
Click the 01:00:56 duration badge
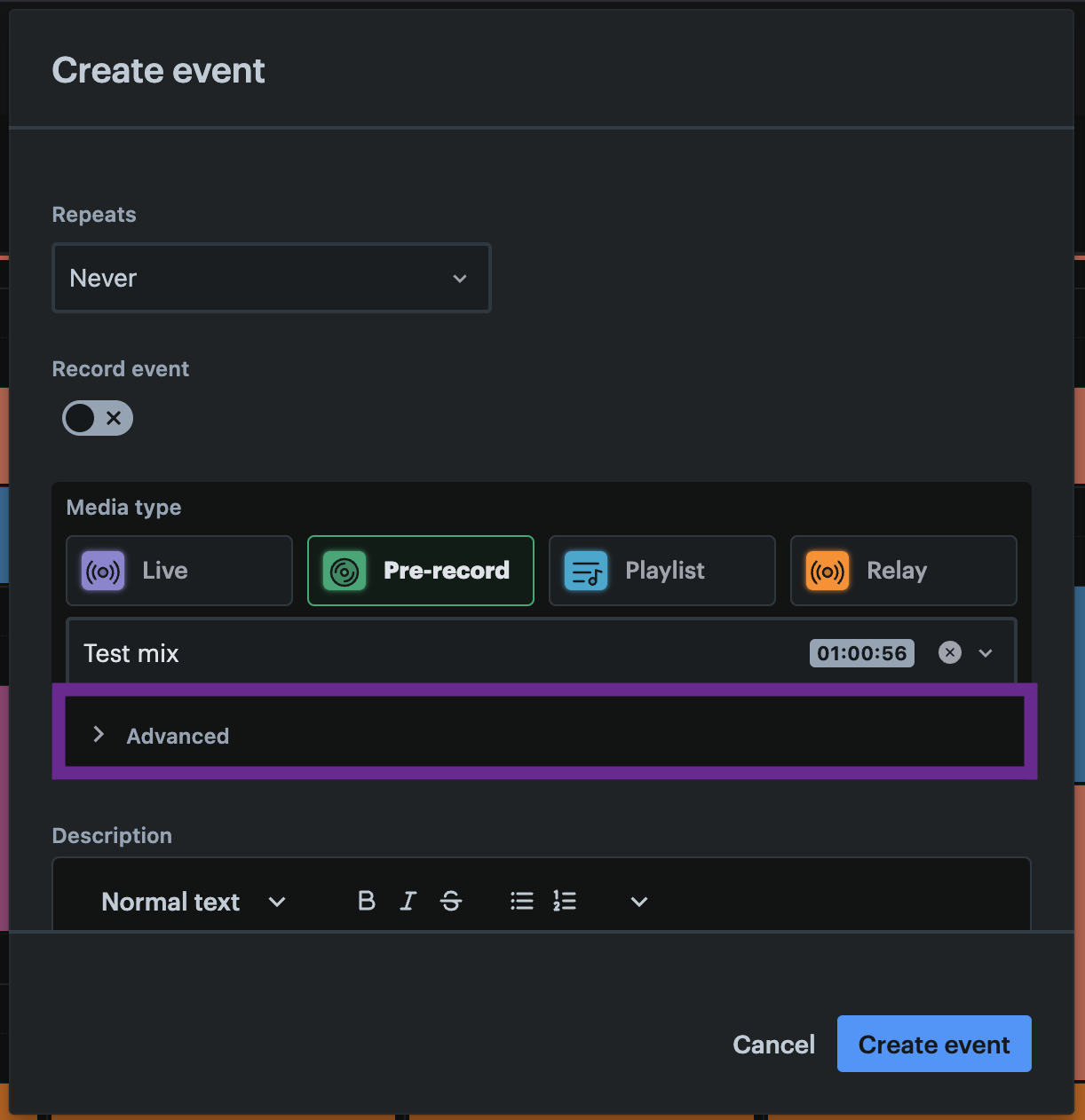(x=862, y=653)
